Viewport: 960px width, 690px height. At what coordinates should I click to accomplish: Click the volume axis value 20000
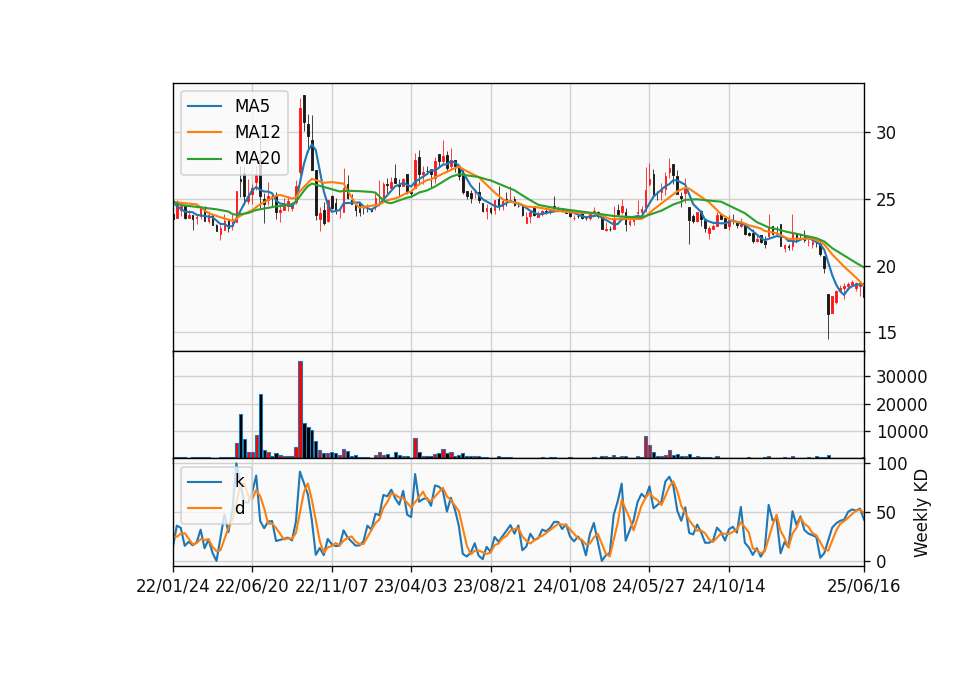(902, 405)
